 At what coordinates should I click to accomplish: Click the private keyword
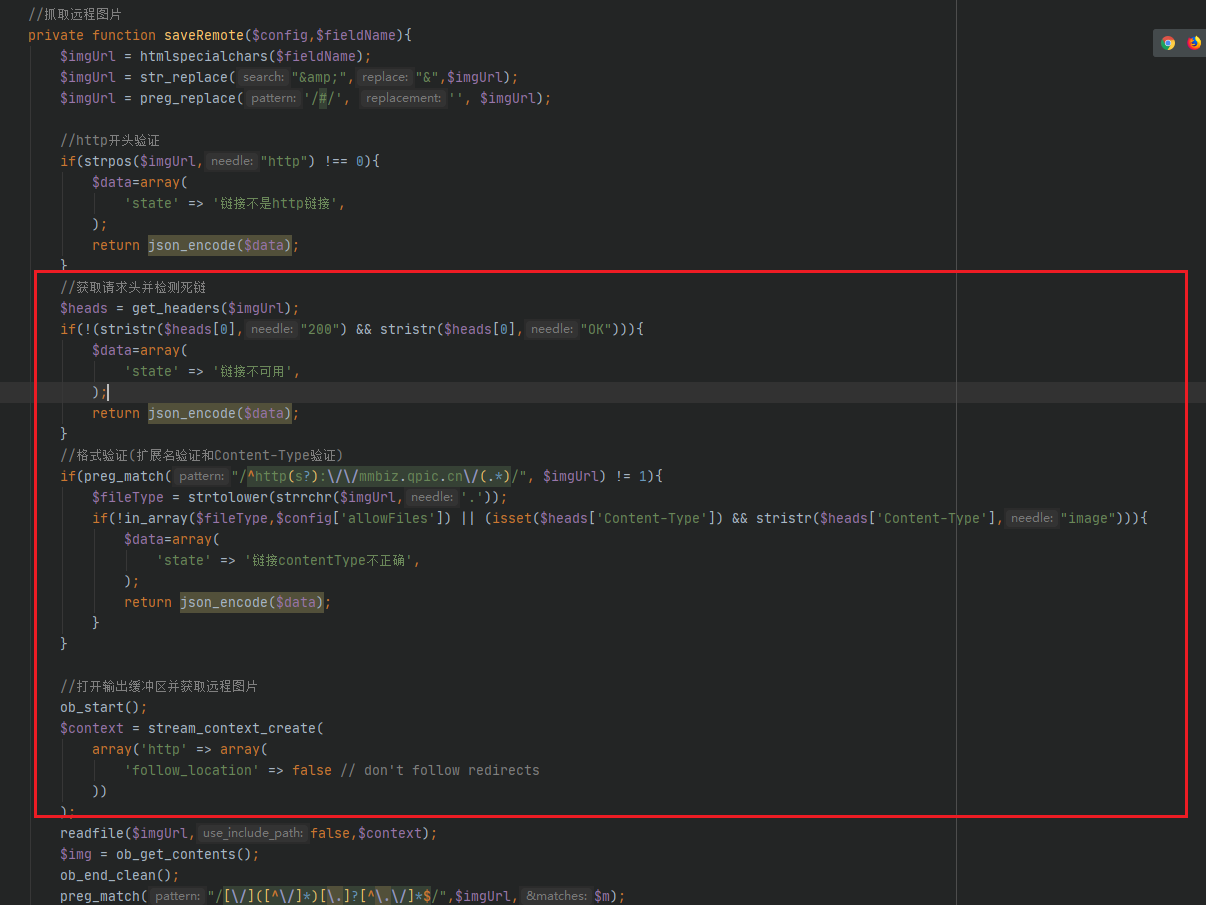tap(56, 35)
